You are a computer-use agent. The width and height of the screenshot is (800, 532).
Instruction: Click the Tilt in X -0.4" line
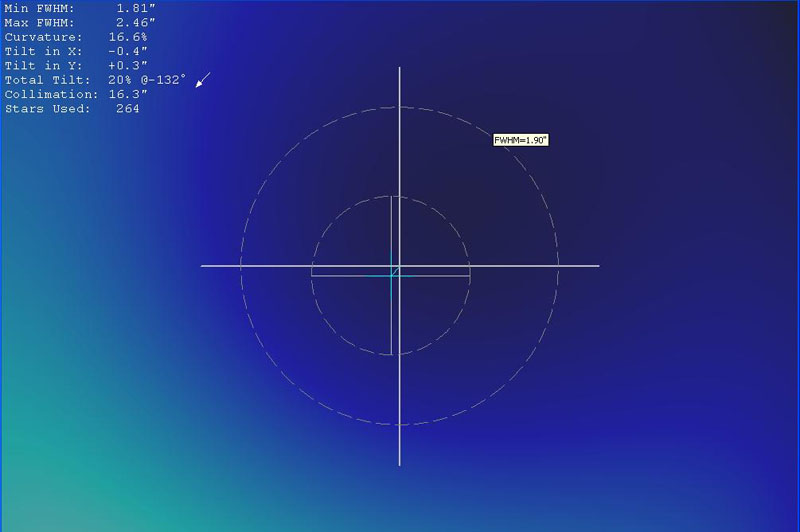click(x=76, y=52)
